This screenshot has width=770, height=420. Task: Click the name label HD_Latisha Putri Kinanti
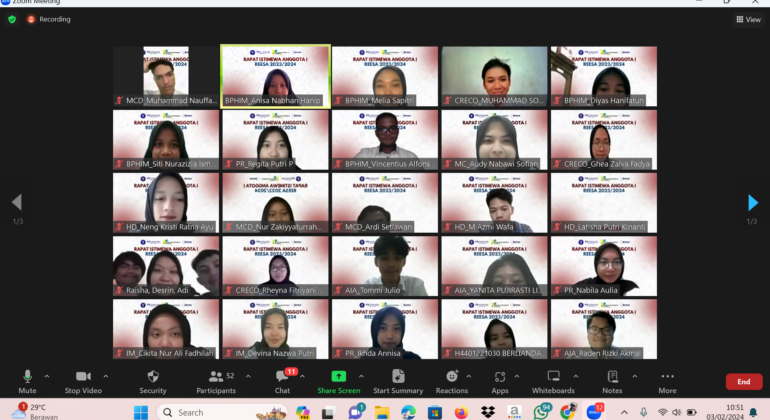[x=605, y=227]
